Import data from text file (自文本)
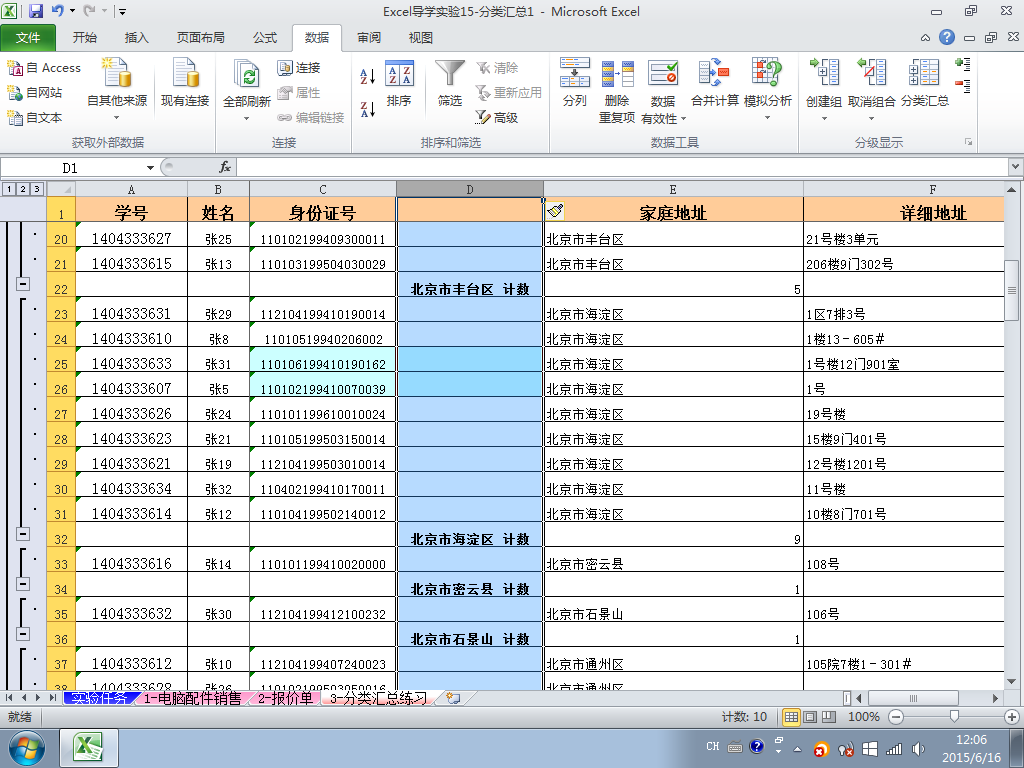Image resolution: width=1024 pixels, height=768 pixels. click(x=35, y=118)
